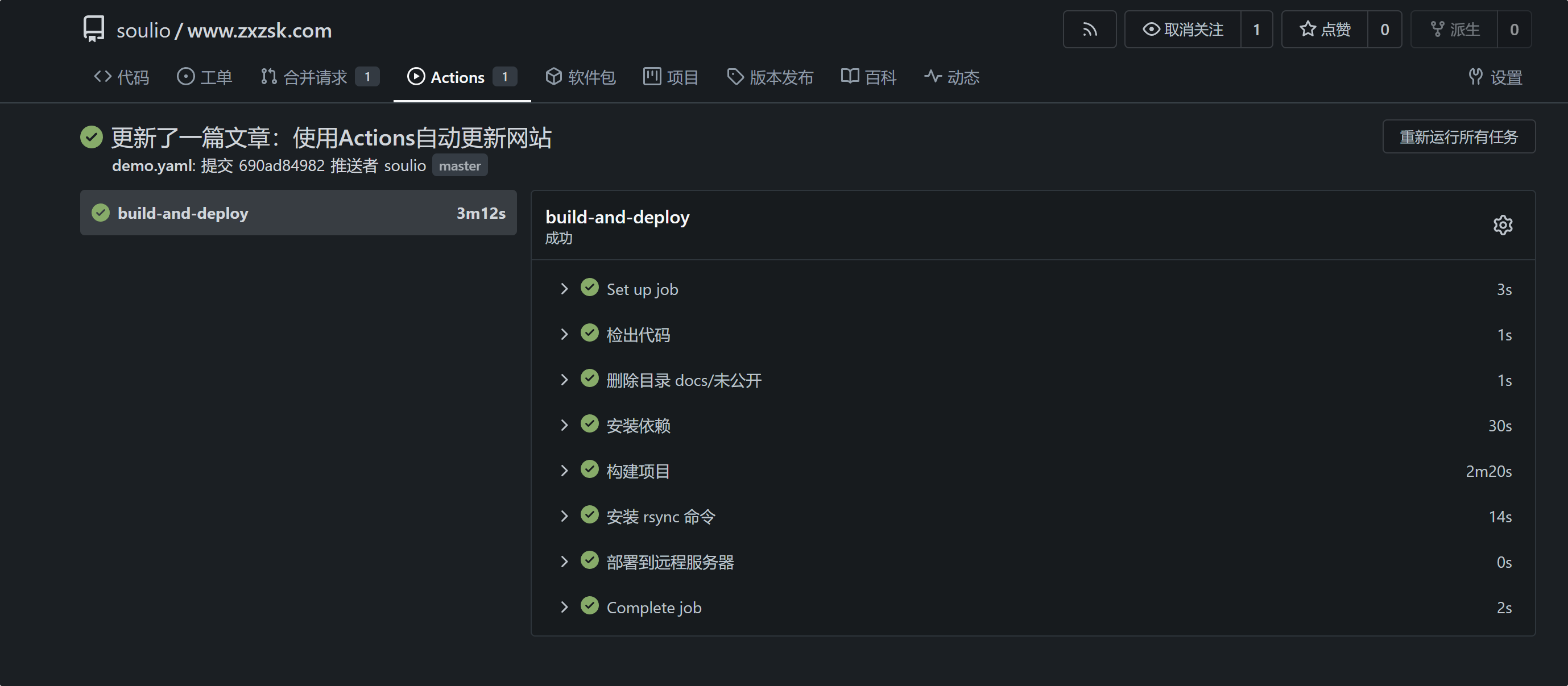Viewport: 1568px width, 686px height.
Task: Expand the Set up job step
Action: pyautogui.click(x=564, y=289)
